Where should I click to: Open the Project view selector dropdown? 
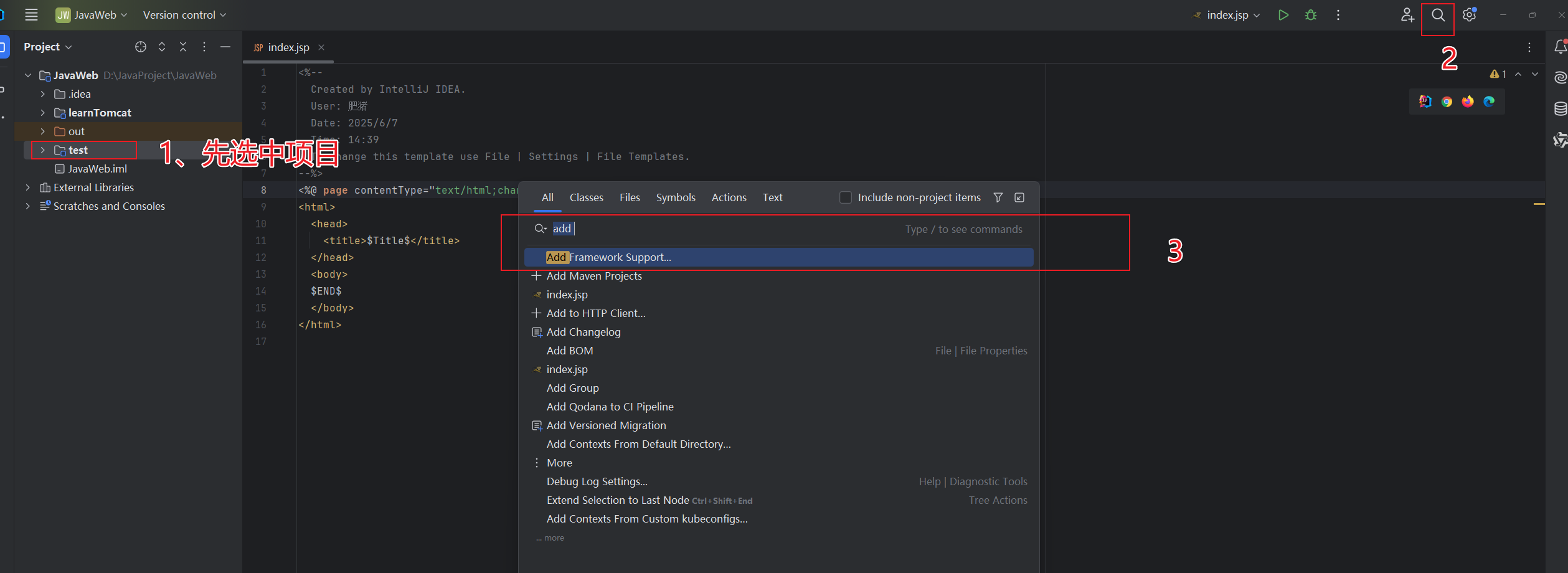click(48, 47)
